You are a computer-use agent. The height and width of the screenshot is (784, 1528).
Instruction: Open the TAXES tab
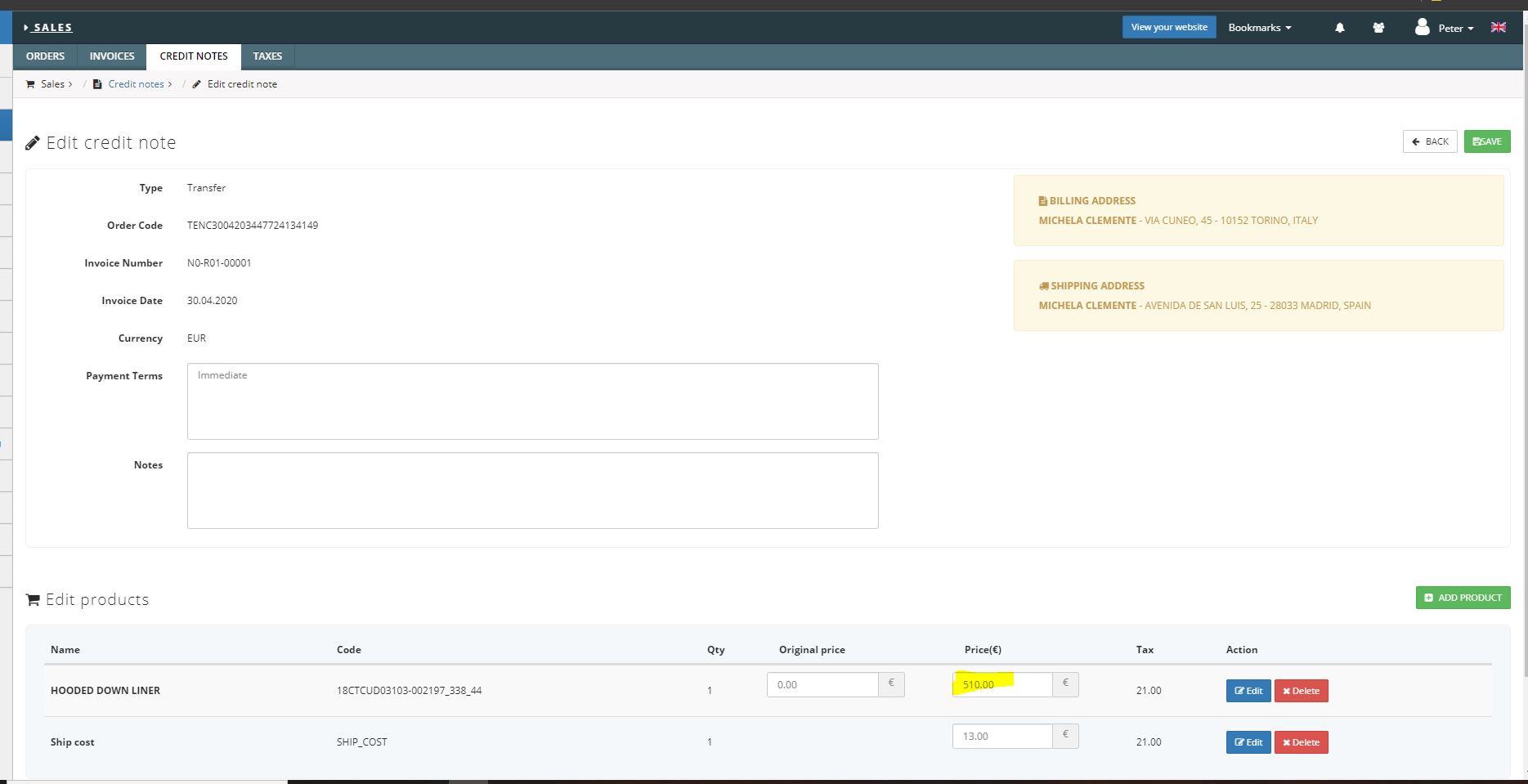(x=267, y=56)
